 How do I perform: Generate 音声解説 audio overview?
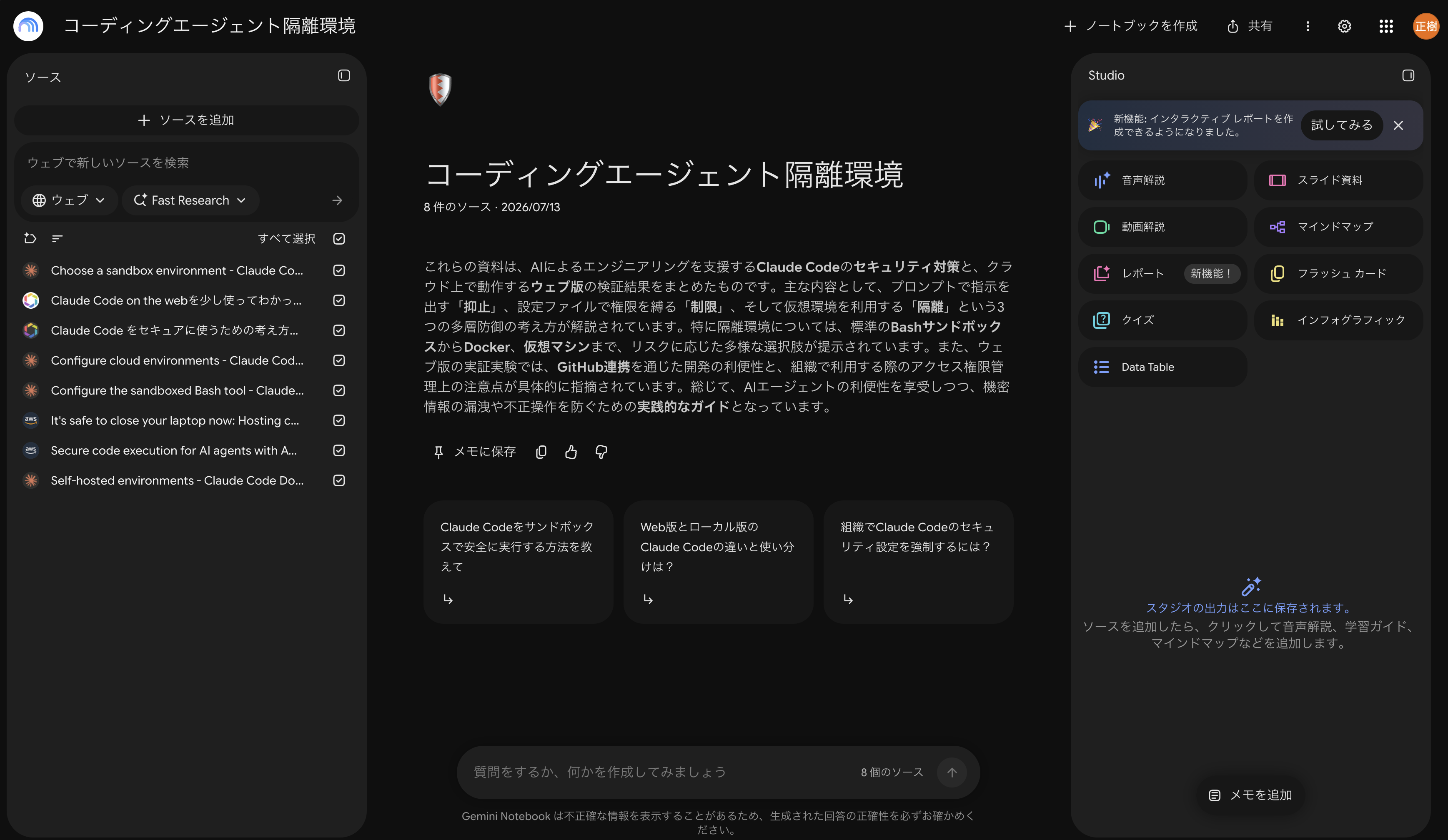1163,180
